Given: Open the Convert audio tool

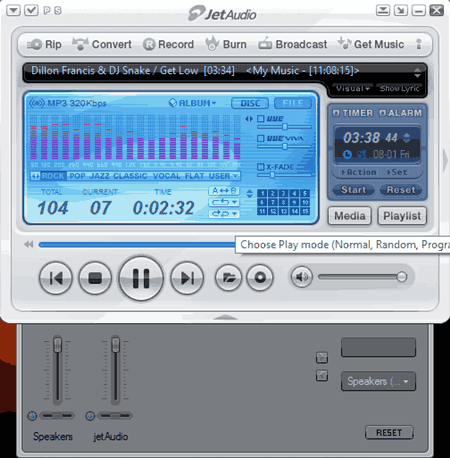Looking at the screenshot, I should [102, 44].
